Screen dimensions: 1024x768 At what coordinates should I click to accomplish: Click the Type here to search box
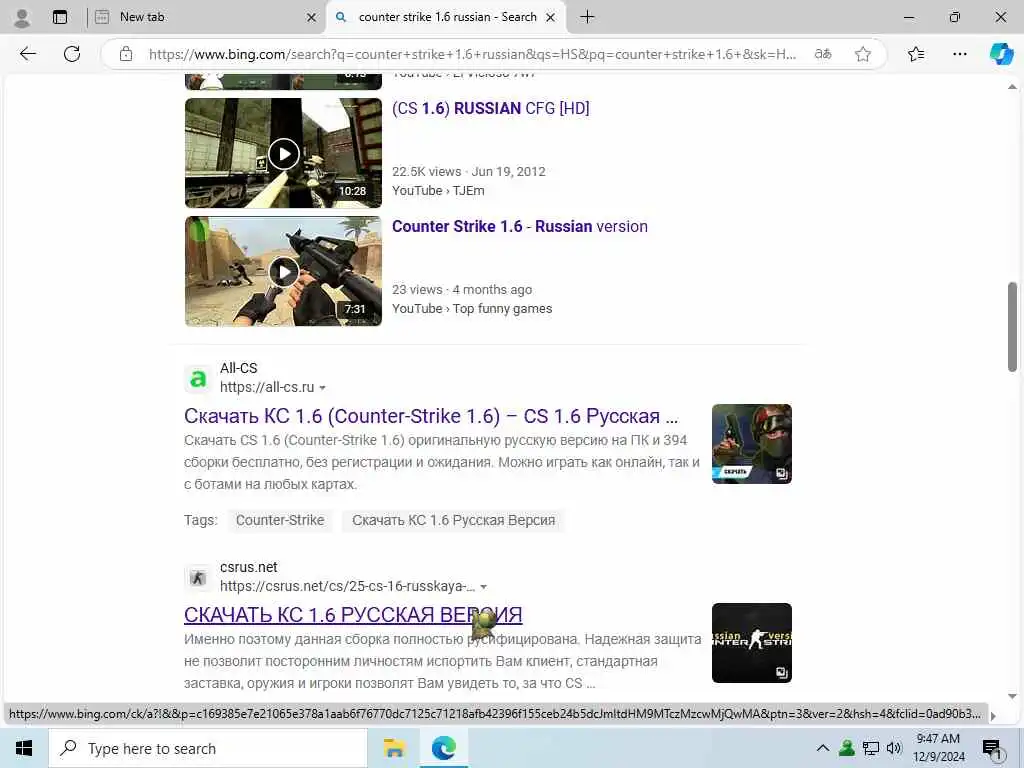(208, 748)
